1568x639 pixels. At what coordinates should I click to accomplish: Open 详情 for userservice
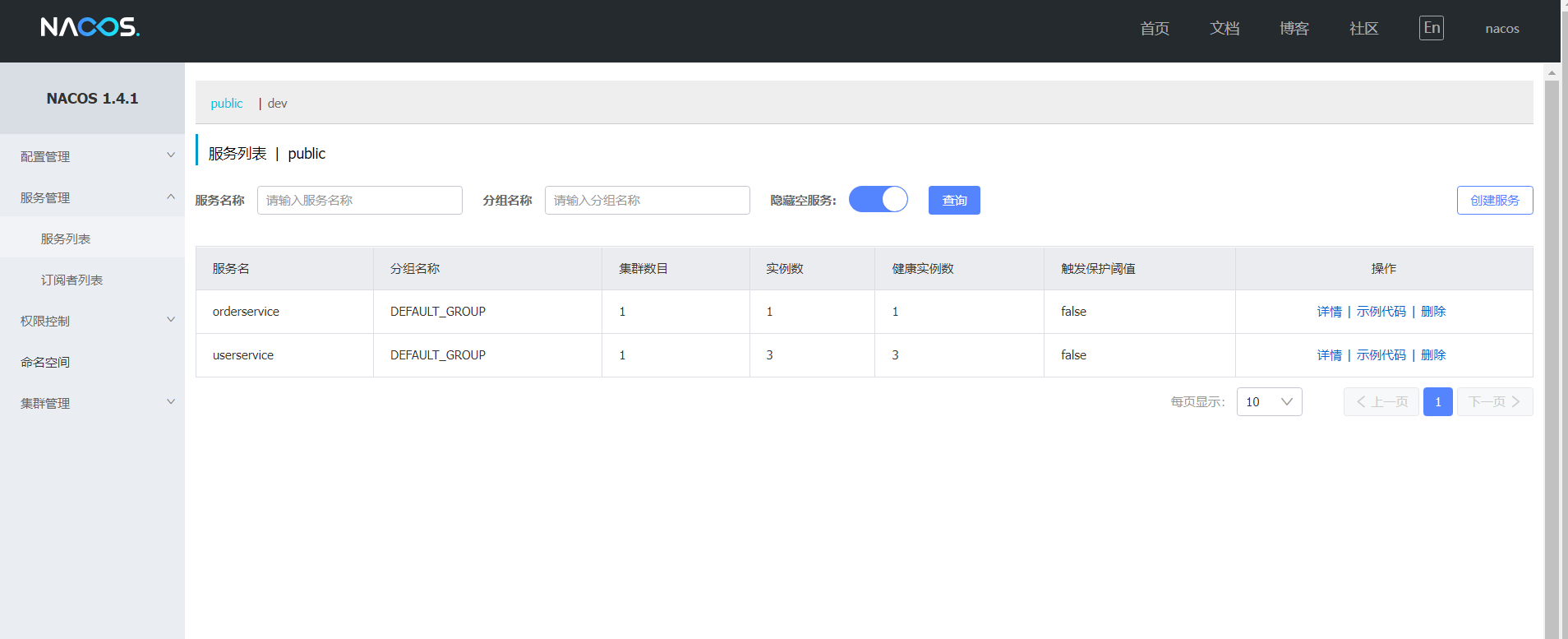(x=1329, y=355)
